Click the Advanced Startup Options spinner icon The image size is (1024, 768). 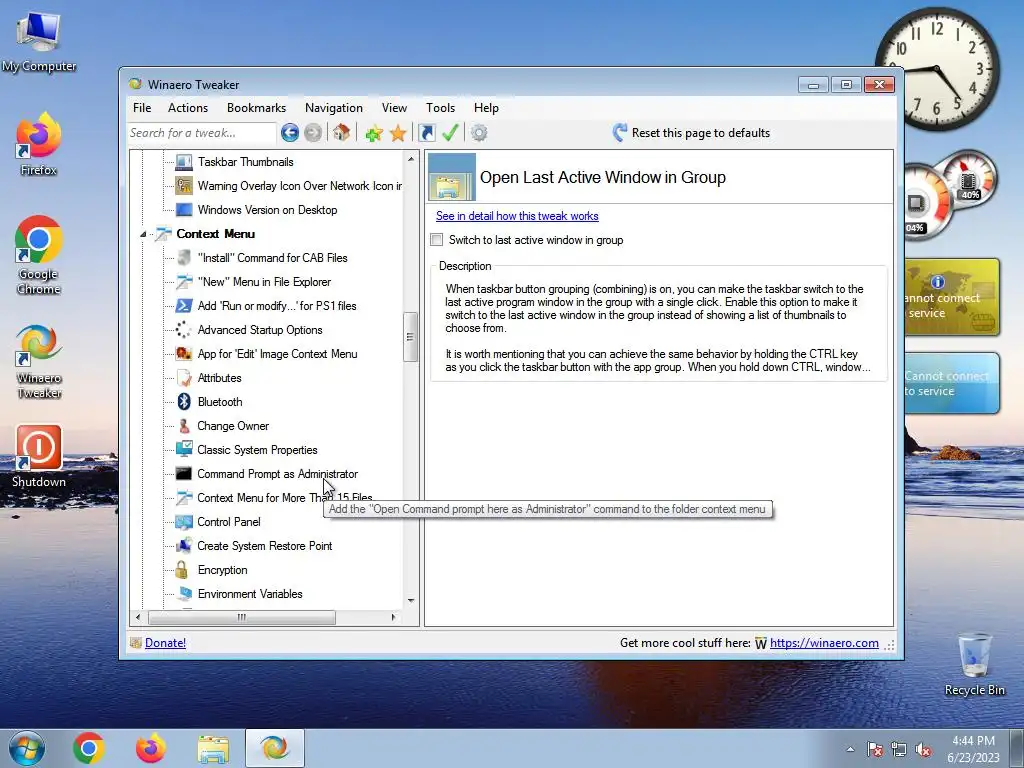(184, 330)
